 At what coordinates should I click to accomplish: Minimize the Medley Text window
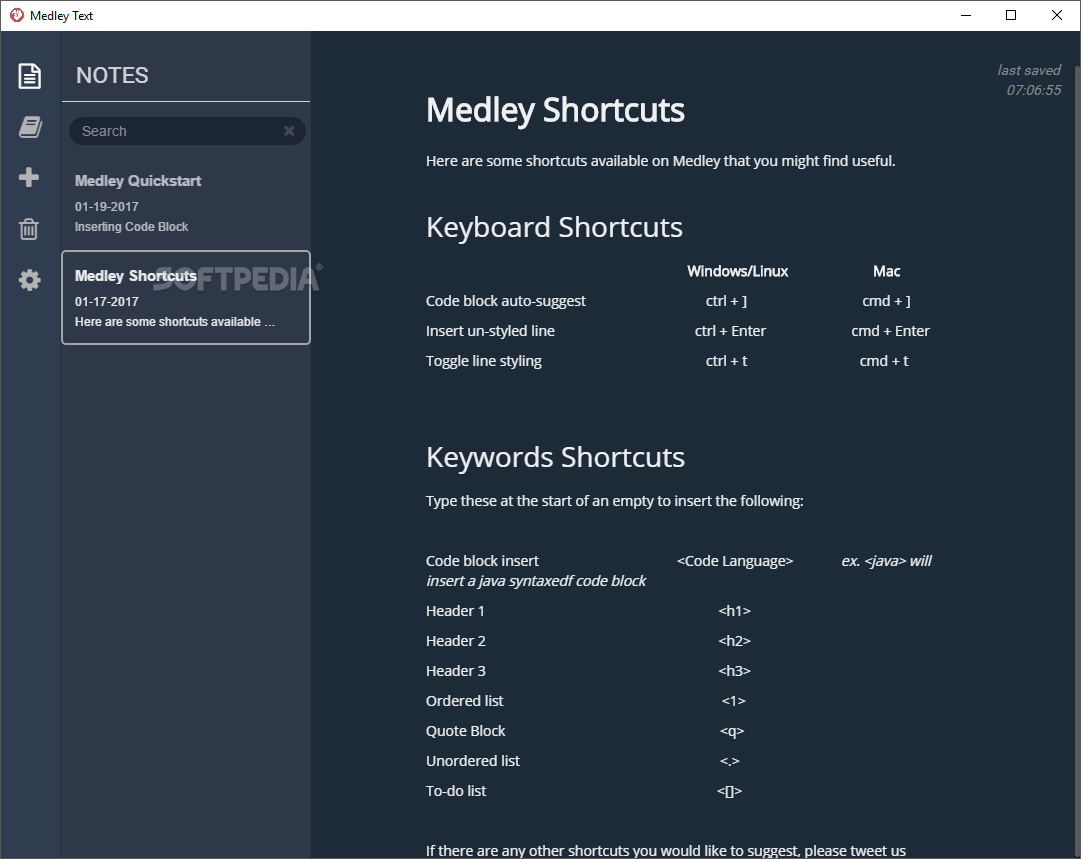[966, 15]
